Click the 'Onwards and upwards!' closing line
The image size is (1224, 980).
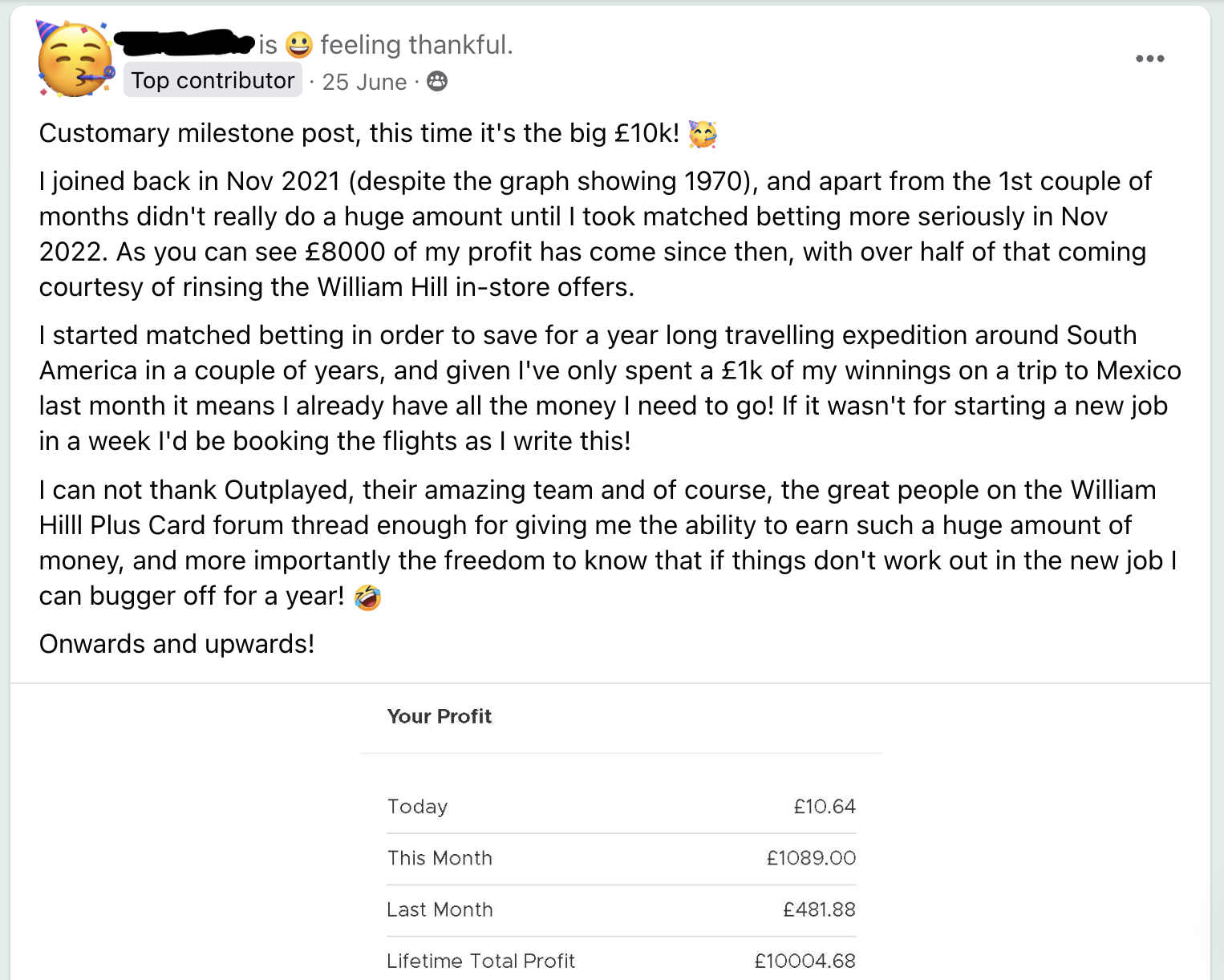click(x=176, y=644)
